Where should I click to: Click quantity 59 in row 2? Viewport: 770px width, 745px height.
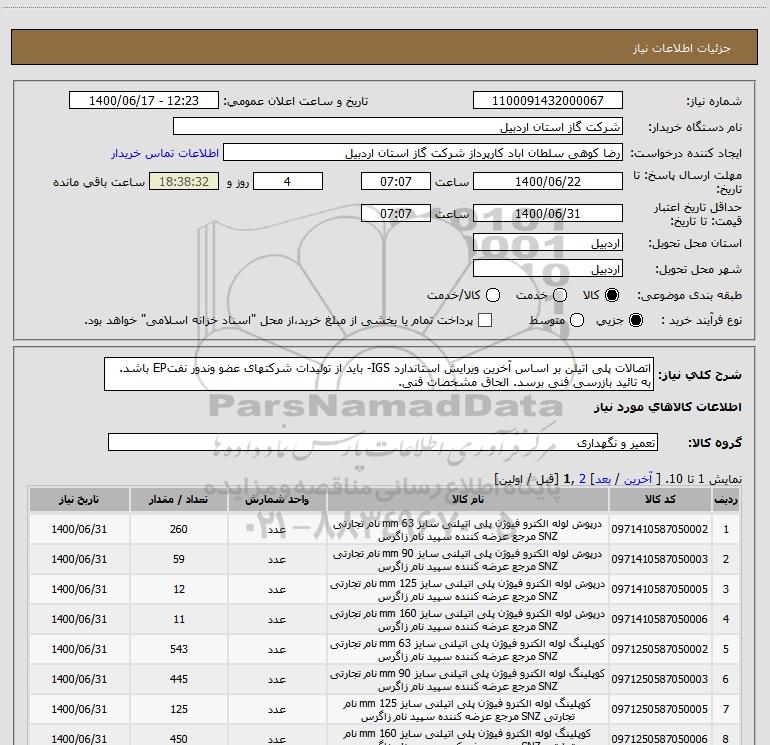(x=179, y=559)
